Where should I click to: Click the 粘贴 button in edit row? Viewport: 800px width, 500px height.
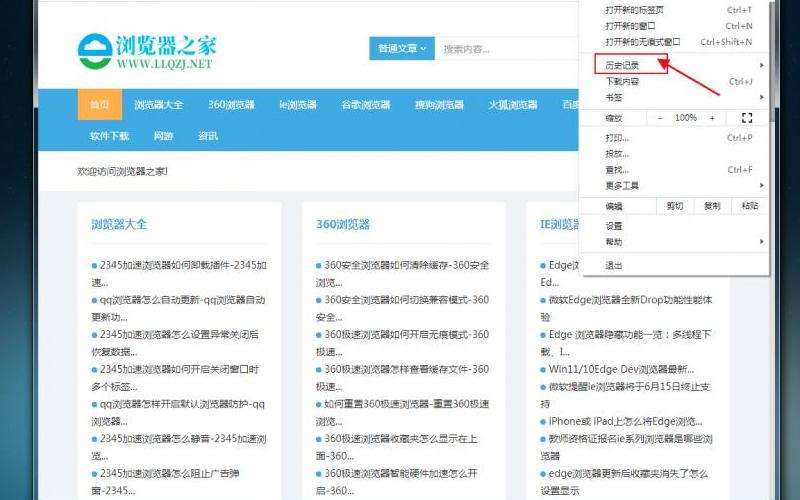point(749,206)
